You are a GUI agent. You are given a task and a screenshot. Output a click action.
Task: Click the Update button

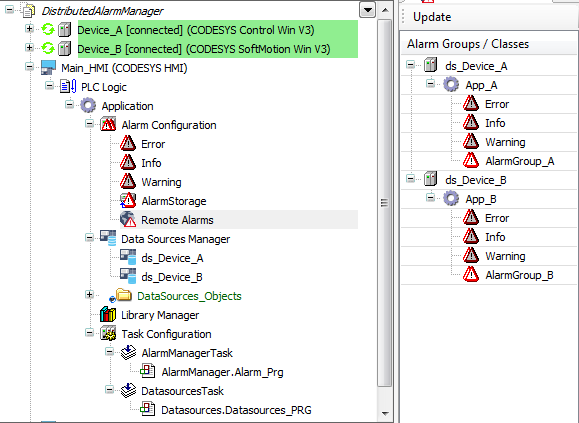pos(432,17)
